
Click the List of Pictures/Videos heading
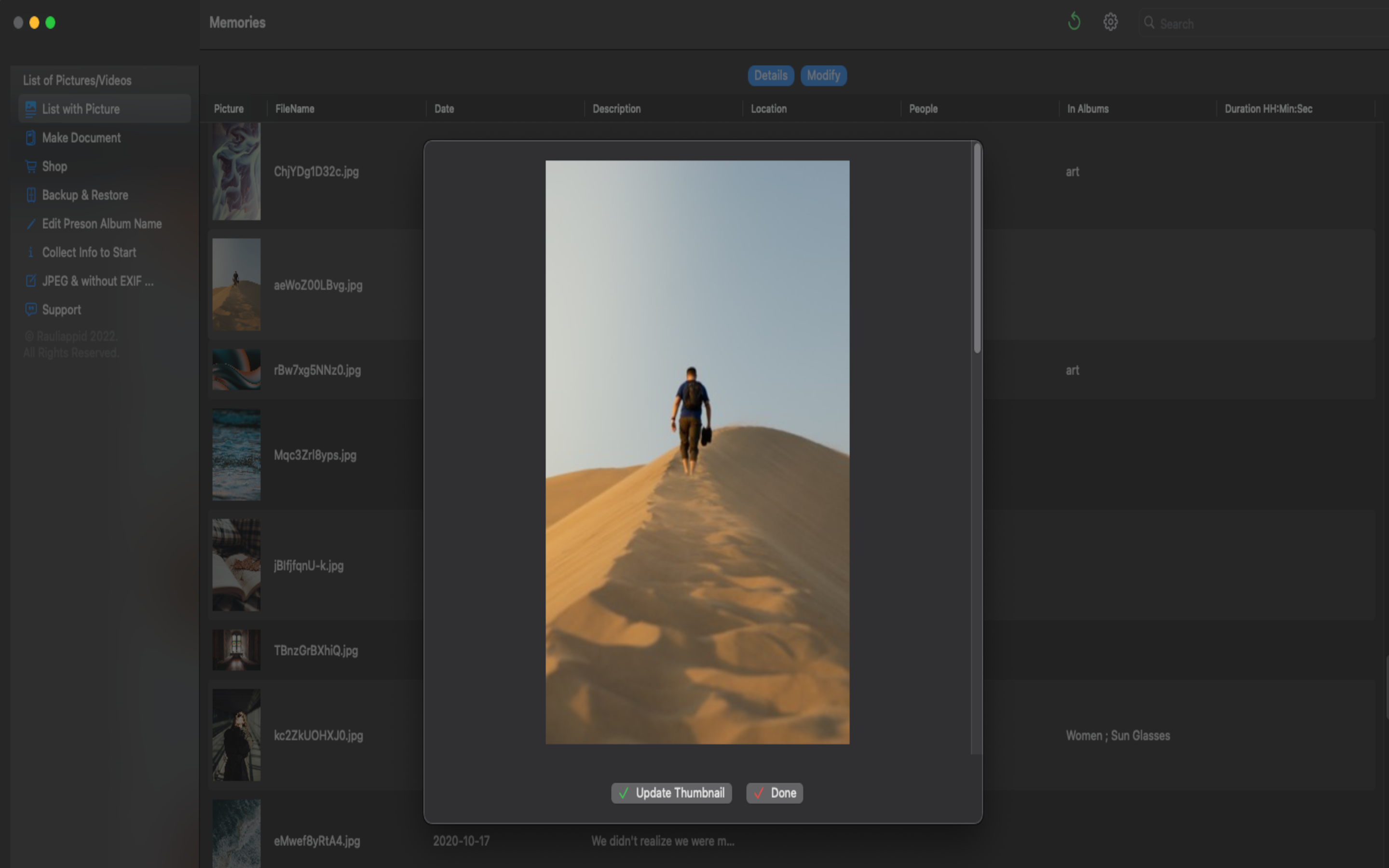[x=77, y=81]
